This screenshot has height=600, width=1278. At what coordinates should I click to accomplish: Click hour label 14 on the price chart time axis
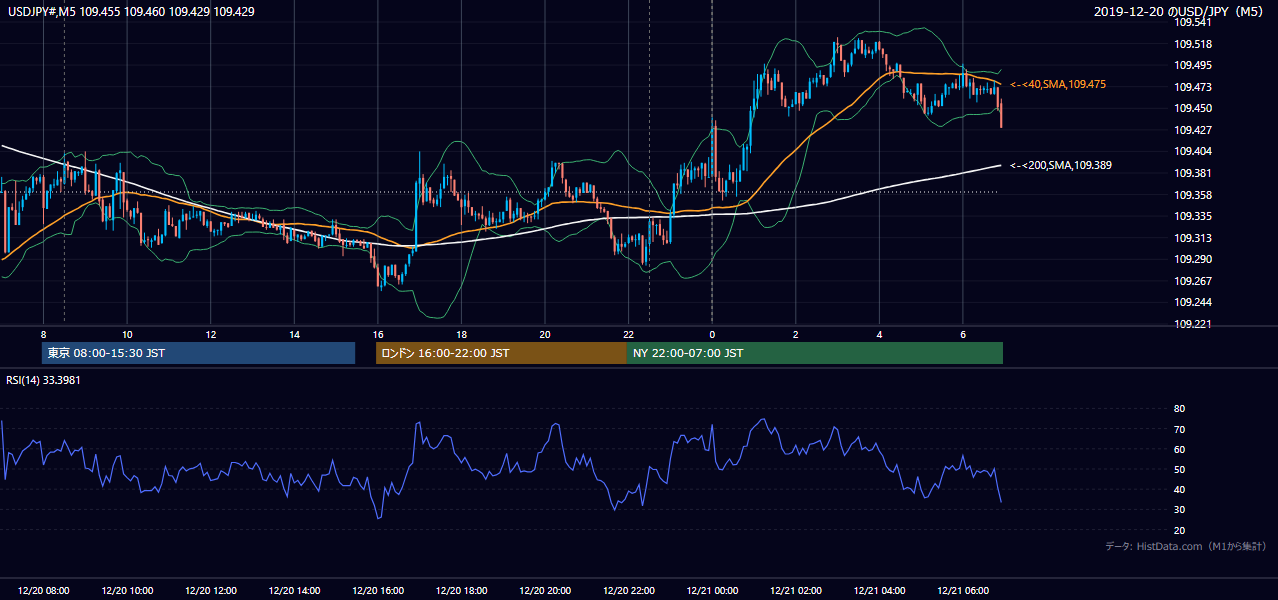294,334
